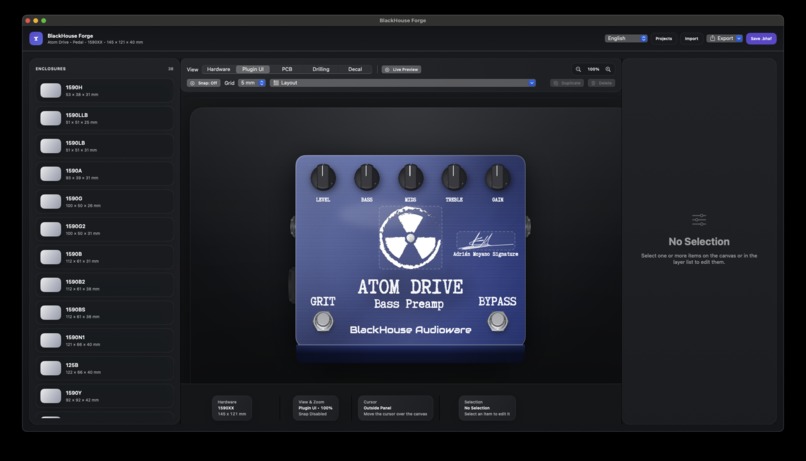Expand the Export options arrow

739,39
